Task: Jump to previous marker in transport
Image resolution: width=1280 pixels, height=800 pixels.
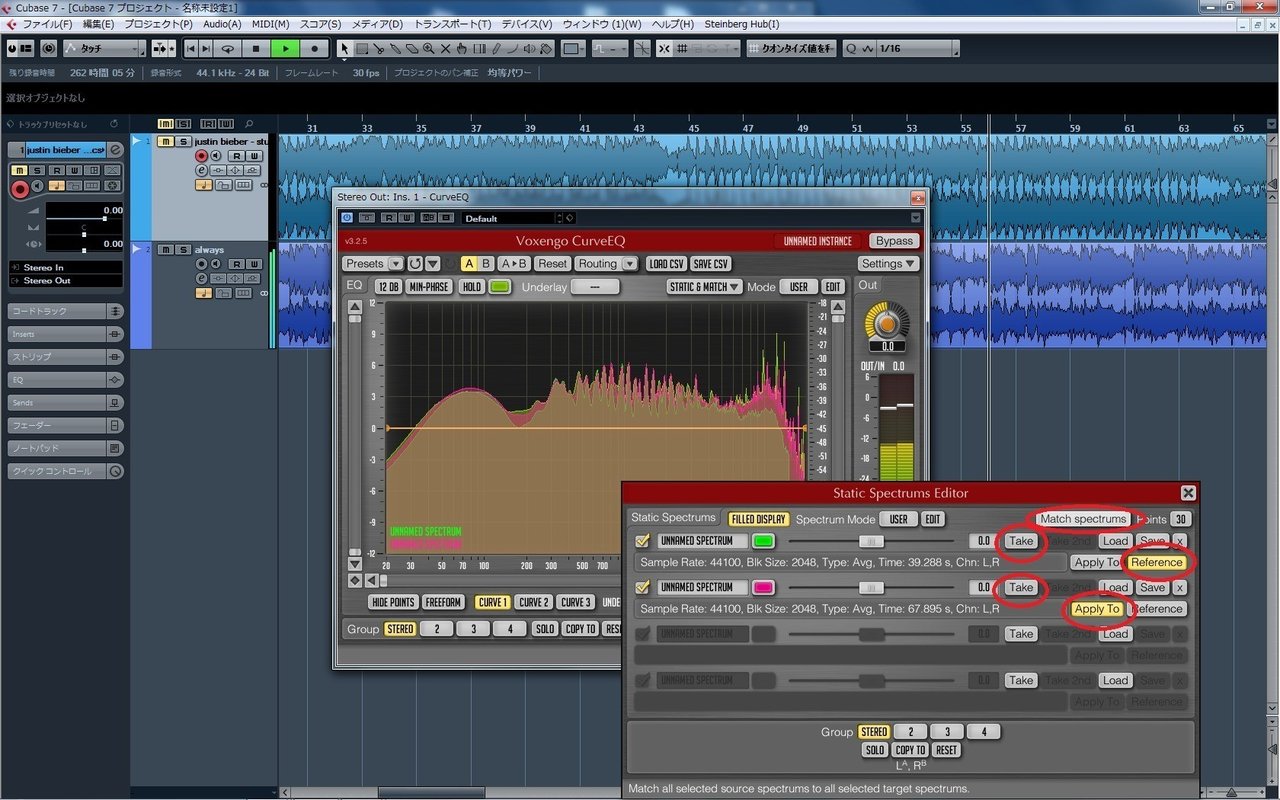Action: coord(190,48)
